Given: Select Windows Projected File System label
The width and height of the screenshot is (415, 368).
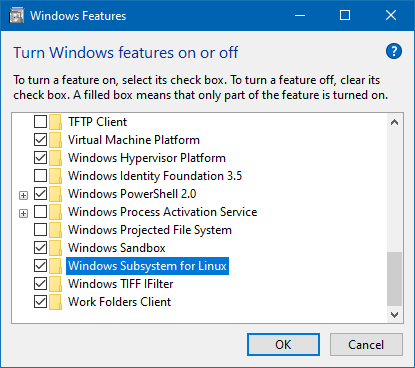Looking at the screenshot, I should point(150,230).
